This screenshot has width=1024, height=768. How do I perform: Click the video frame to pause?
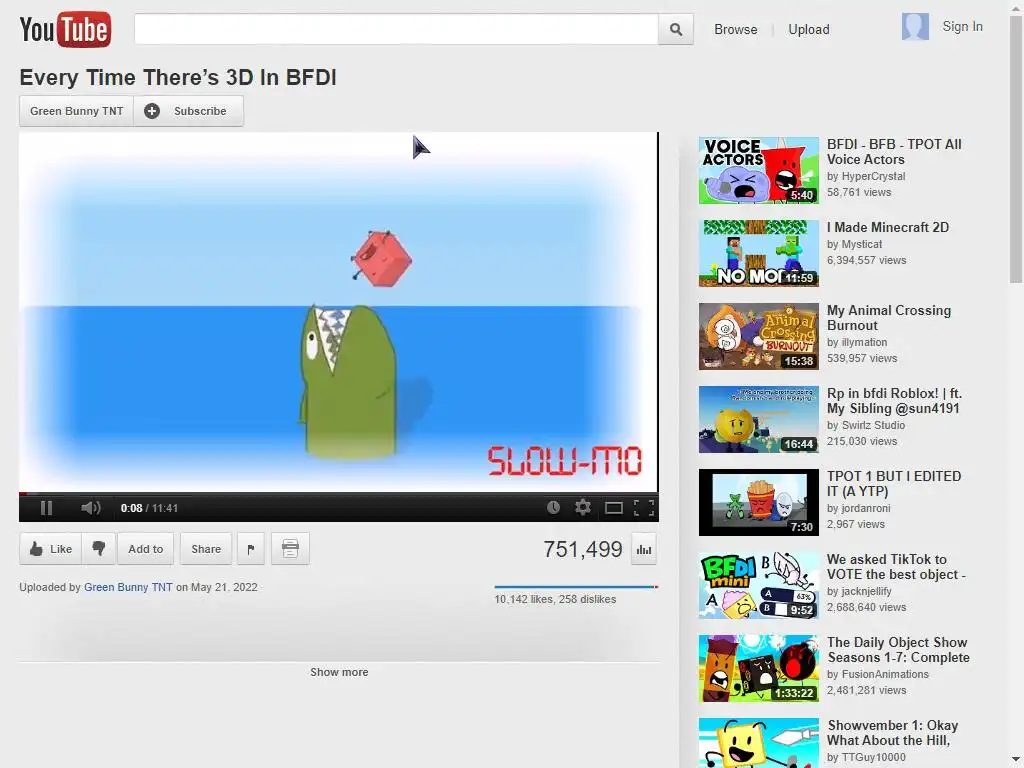coord(338,312)
